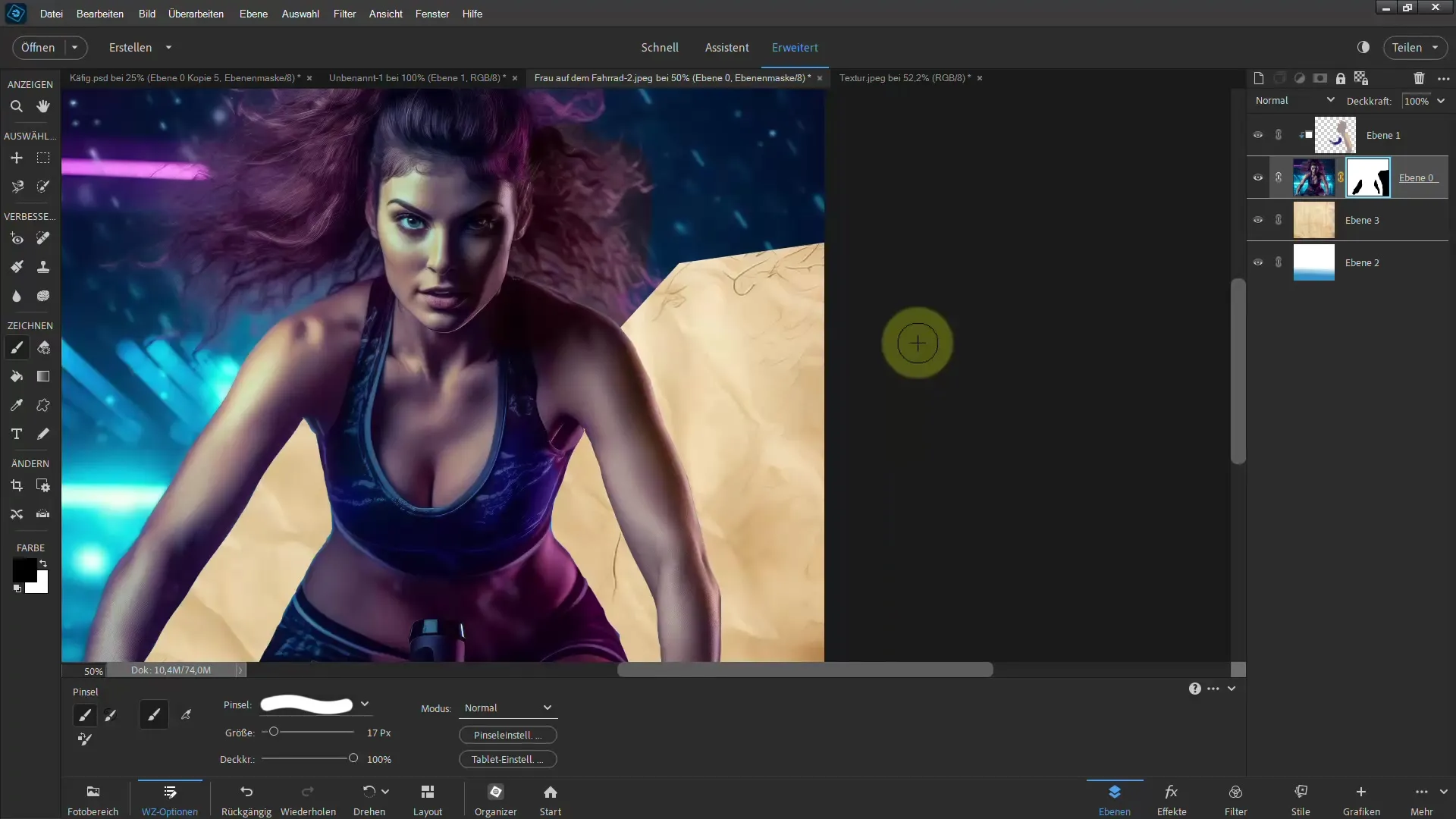This screenshot has height=819, width=1456.
Task: Select the Red Eye Removal tool
Action: tap(16, 238)
